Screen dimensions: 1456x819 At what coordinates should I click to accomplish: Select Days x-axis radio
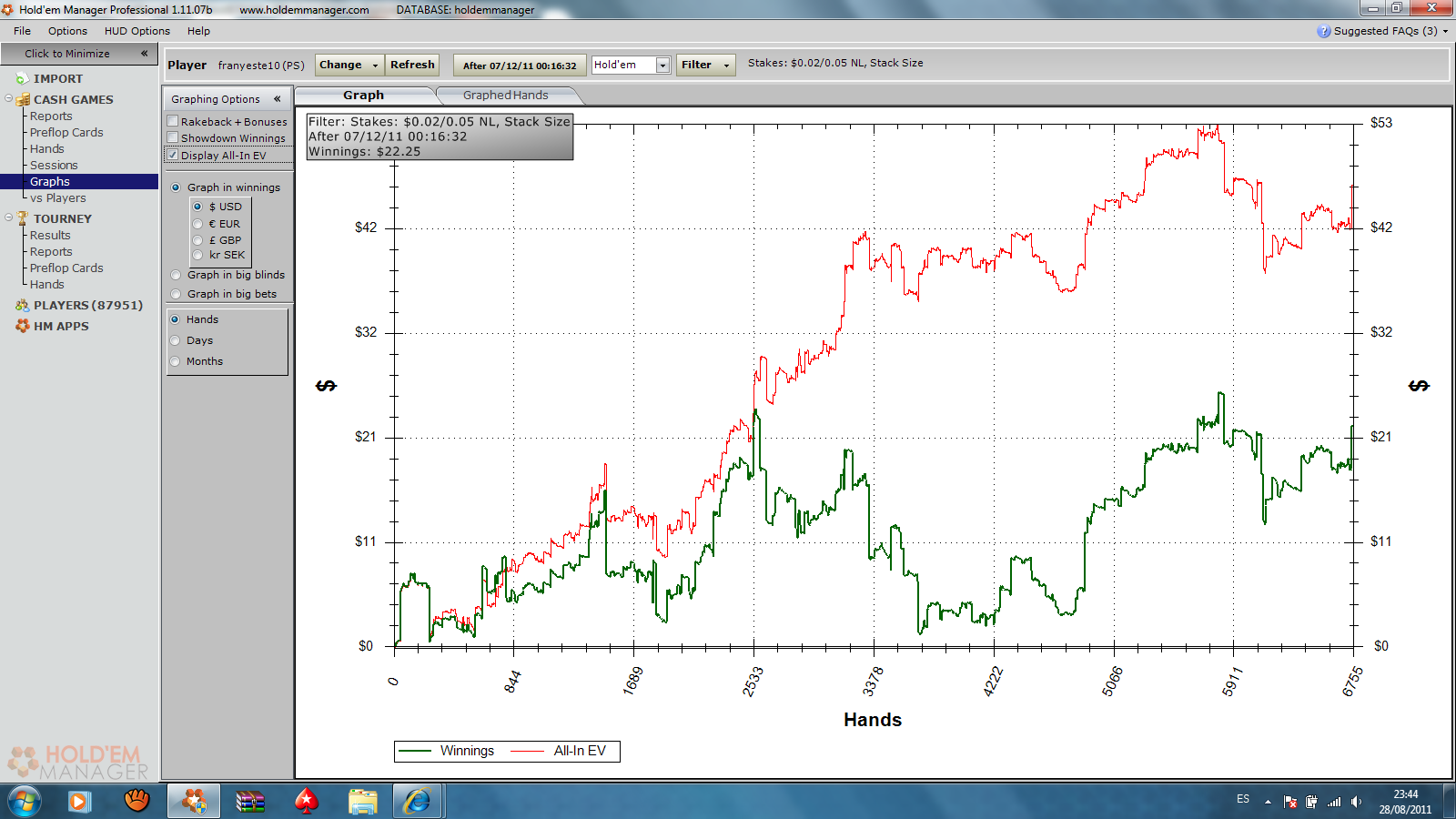coord(175,340)
